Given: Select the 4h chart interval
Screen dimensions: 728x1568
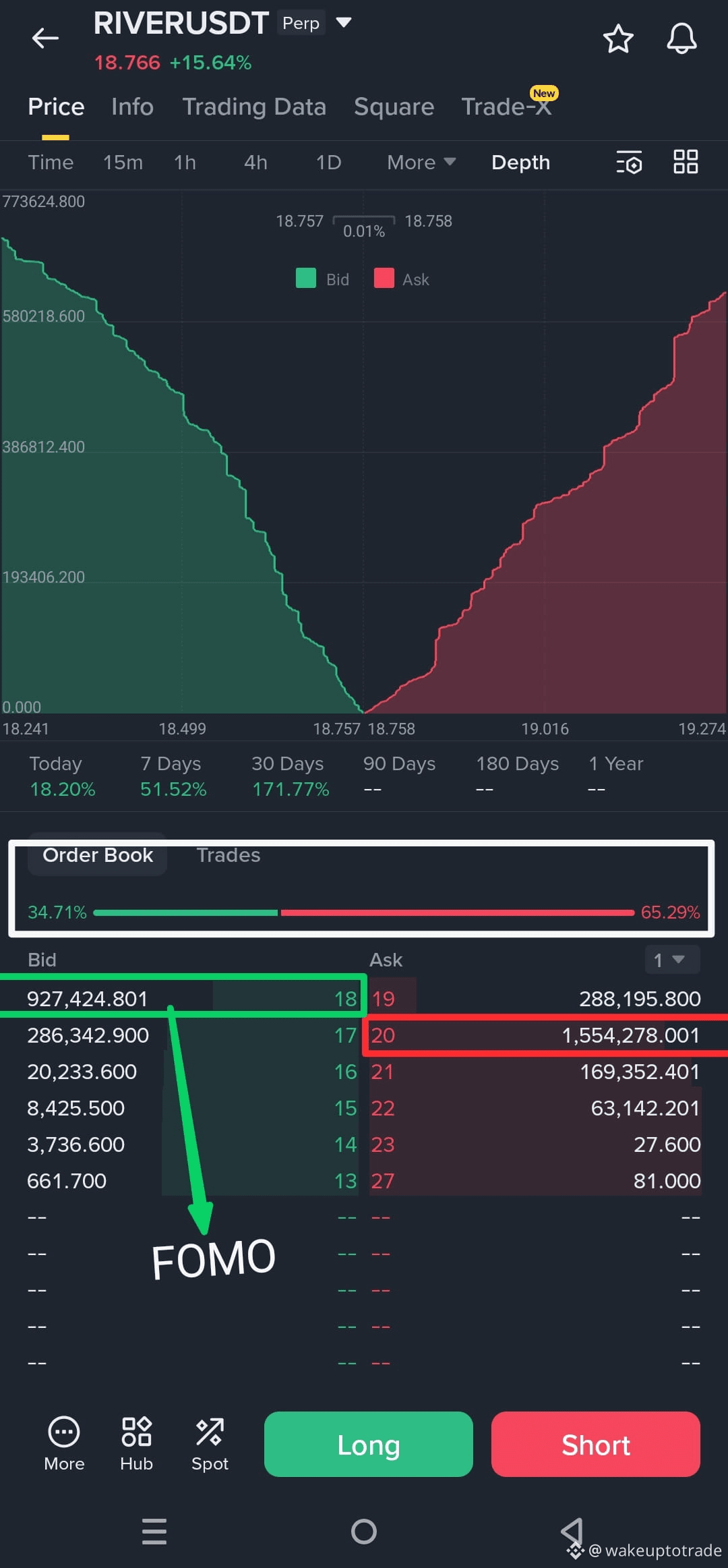Looking at the screenshot, I should [255, 163].
